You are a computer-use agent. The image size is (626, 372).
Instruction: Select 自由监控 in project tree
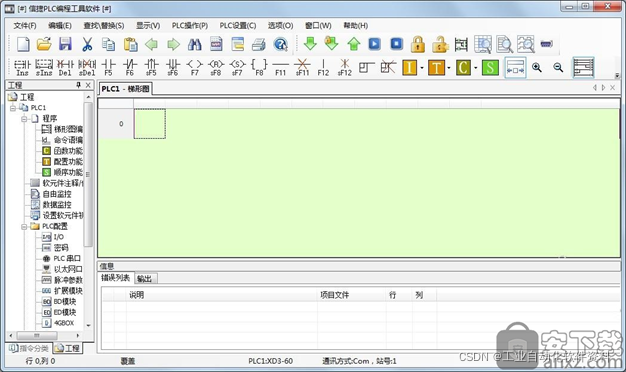57,194
